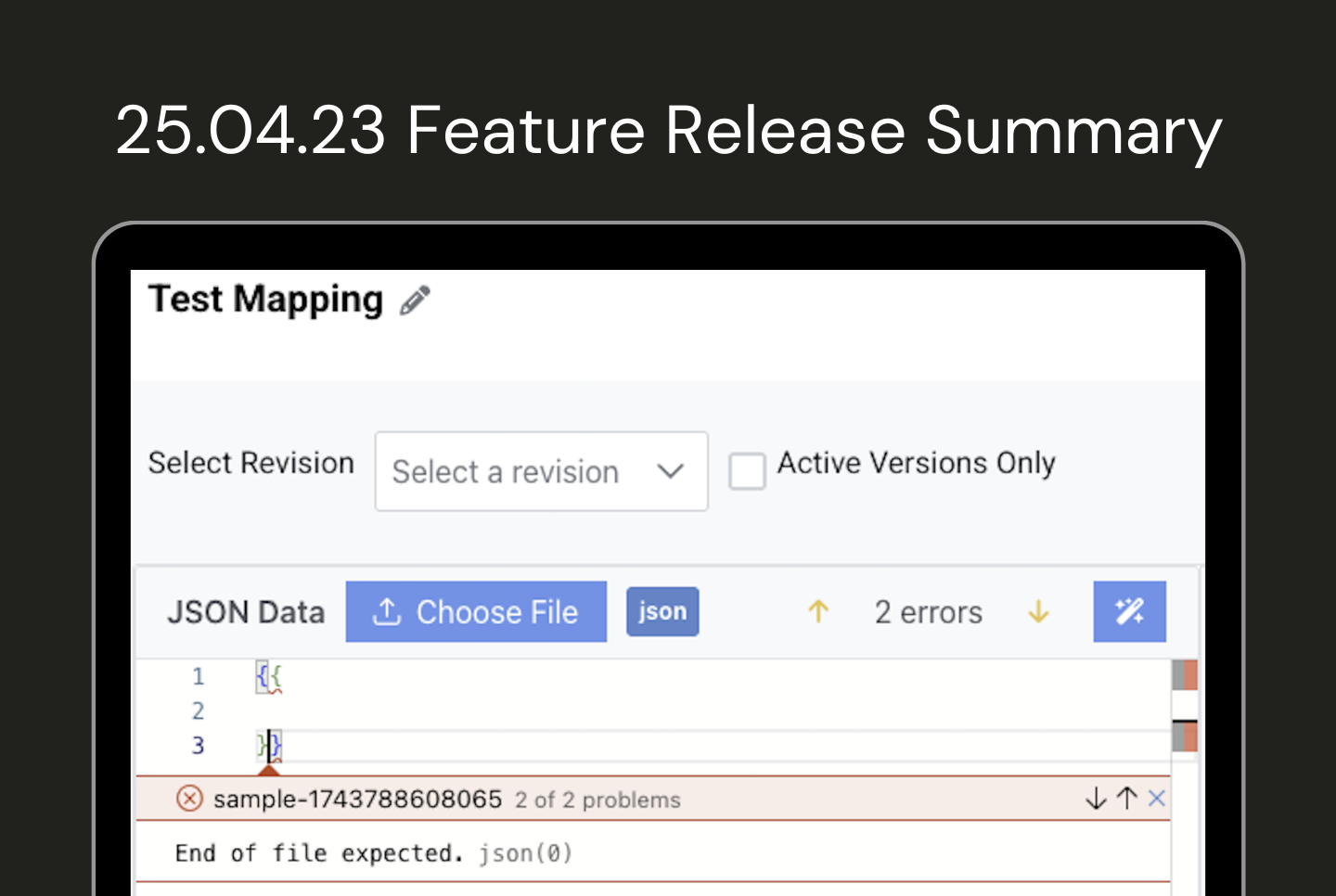This screenshot has height=896, width=1336.
Task: Click the sample-1743788608065 file name
Action: 357,799
